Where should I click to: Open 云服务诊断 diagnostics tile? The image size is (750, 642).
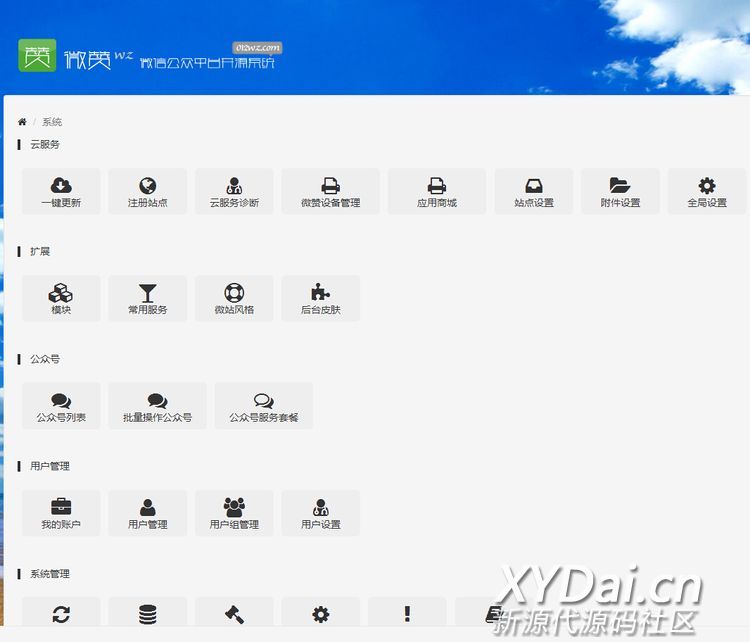(x=234, y=191)
